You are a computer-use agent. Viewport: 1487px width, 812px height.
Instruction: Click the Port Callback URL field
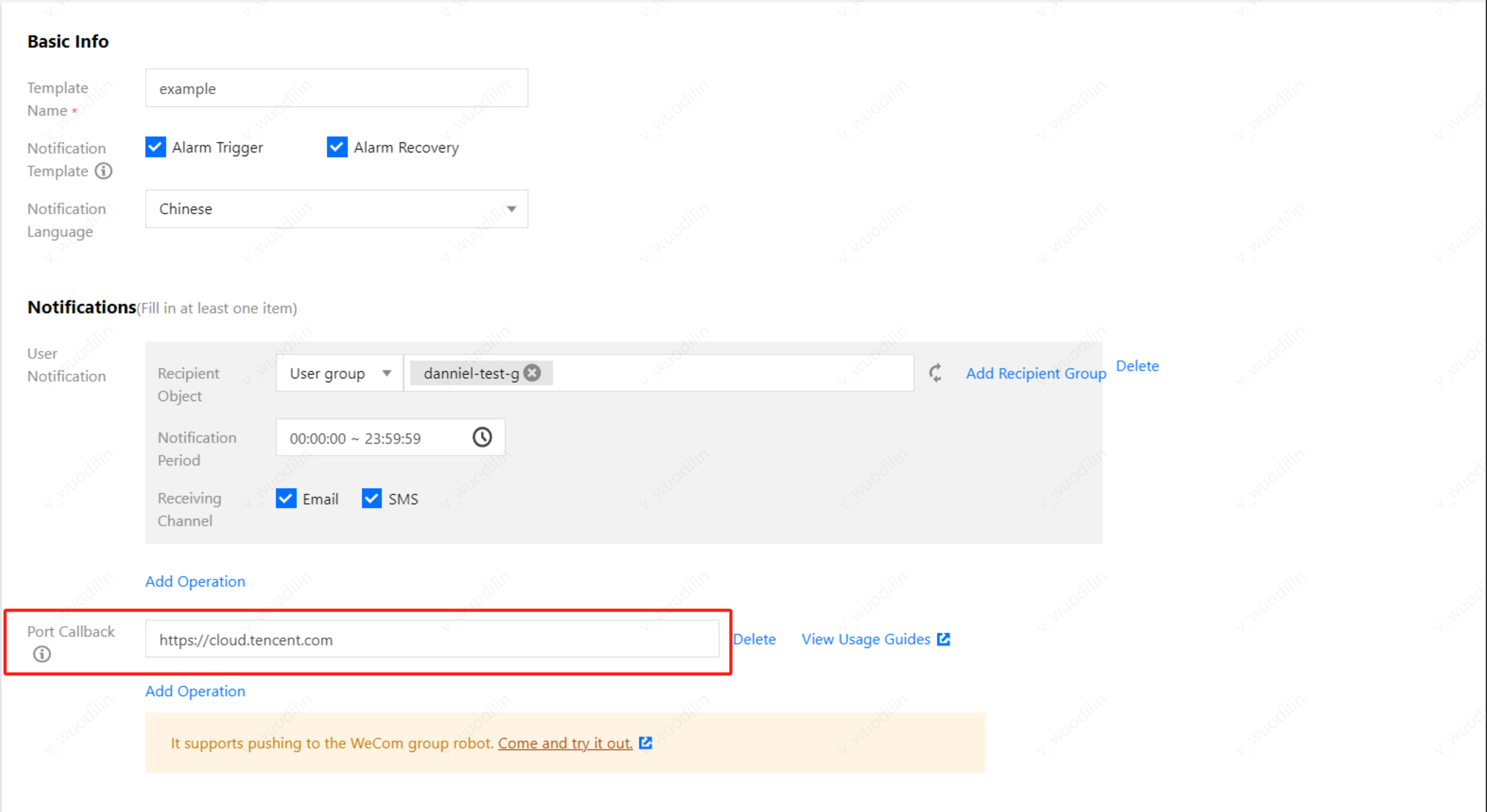[431, 639]
